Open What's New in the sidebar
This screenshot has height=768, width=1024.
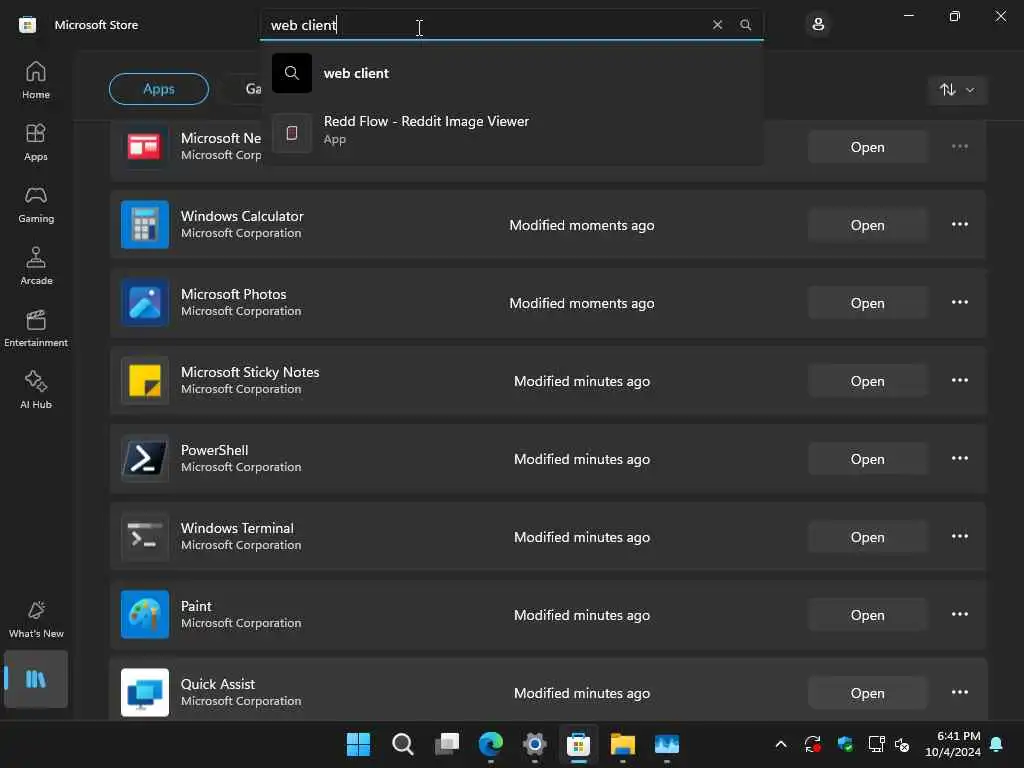click(x=36, y=619)
